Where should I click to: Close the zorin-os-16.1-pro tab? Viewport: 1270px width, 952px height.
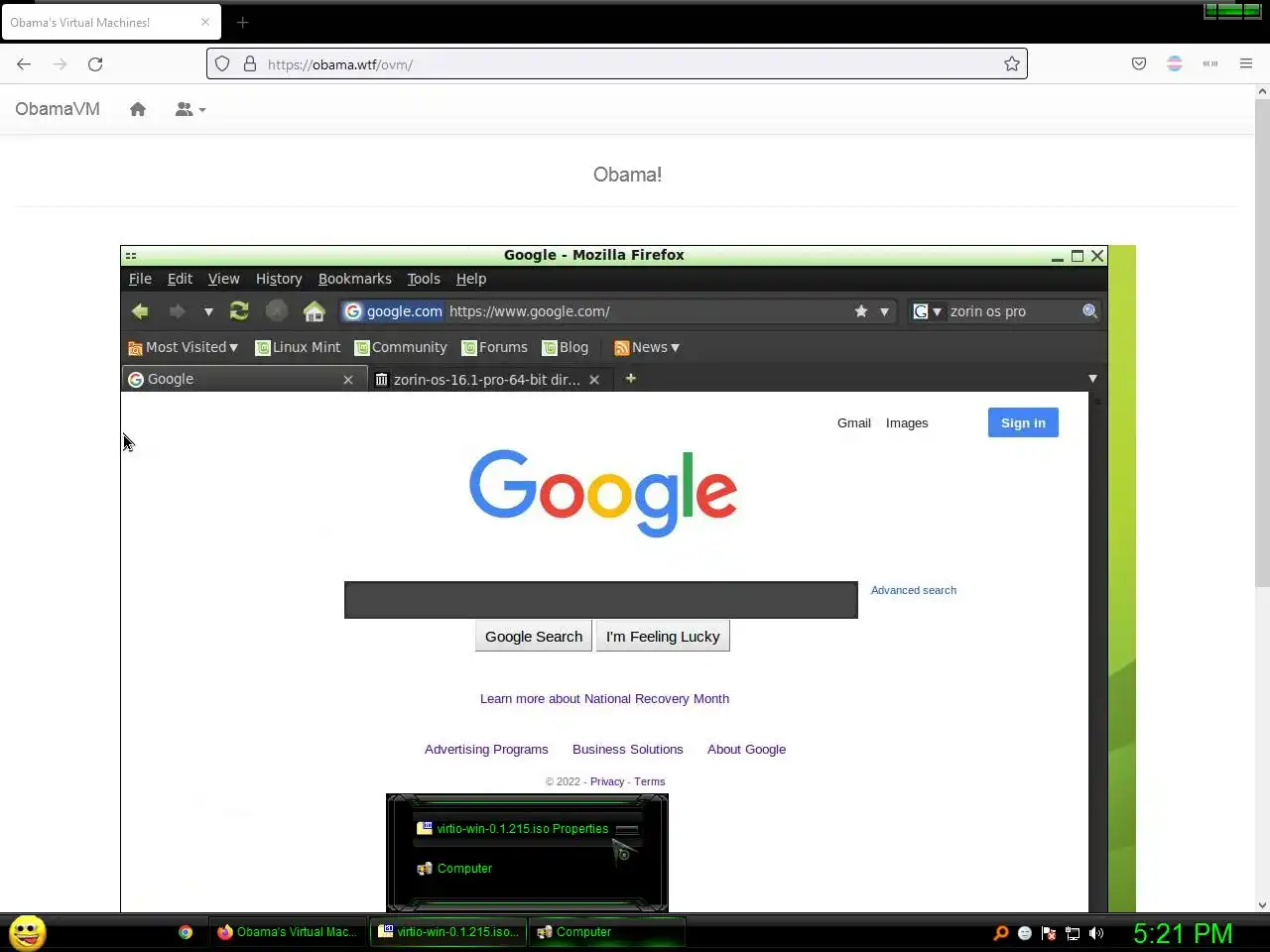click(x=594, y=380)
